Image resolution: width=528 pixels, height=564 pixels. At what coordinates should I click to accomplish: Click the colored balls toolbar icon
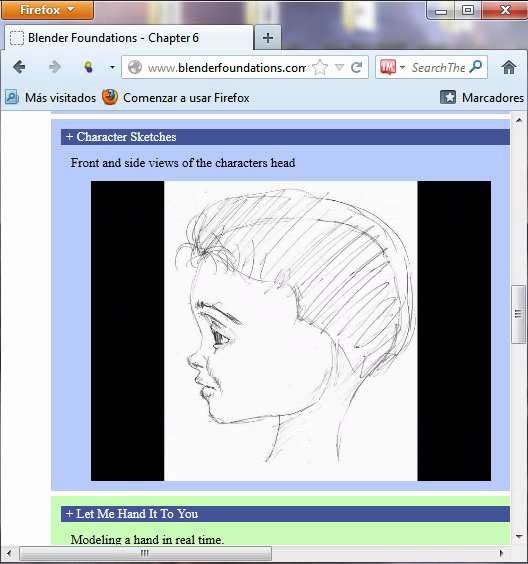[x=88, y=67]
